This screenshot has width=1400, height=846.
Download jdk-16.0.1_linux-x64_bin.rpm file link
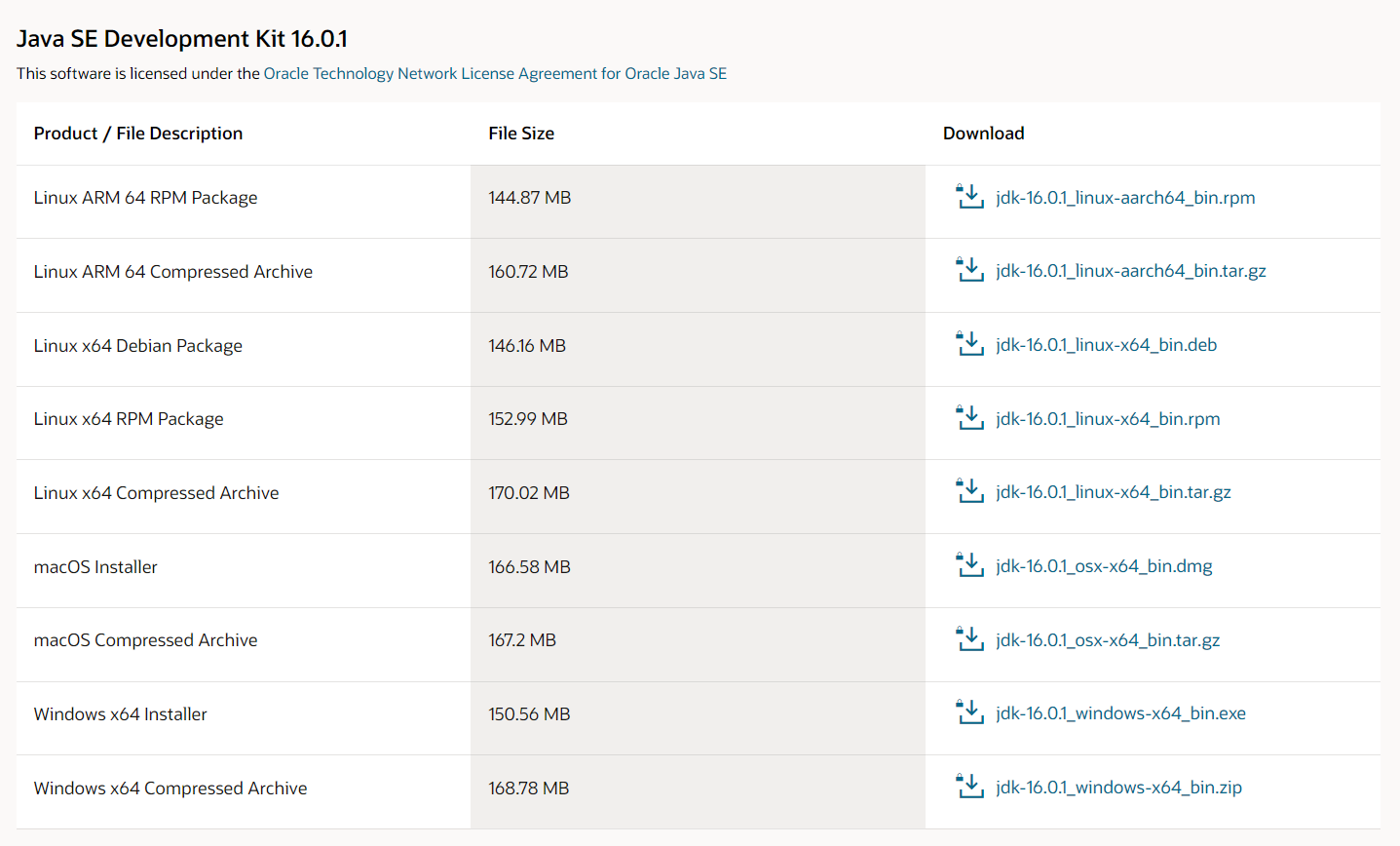[1108, 419]
